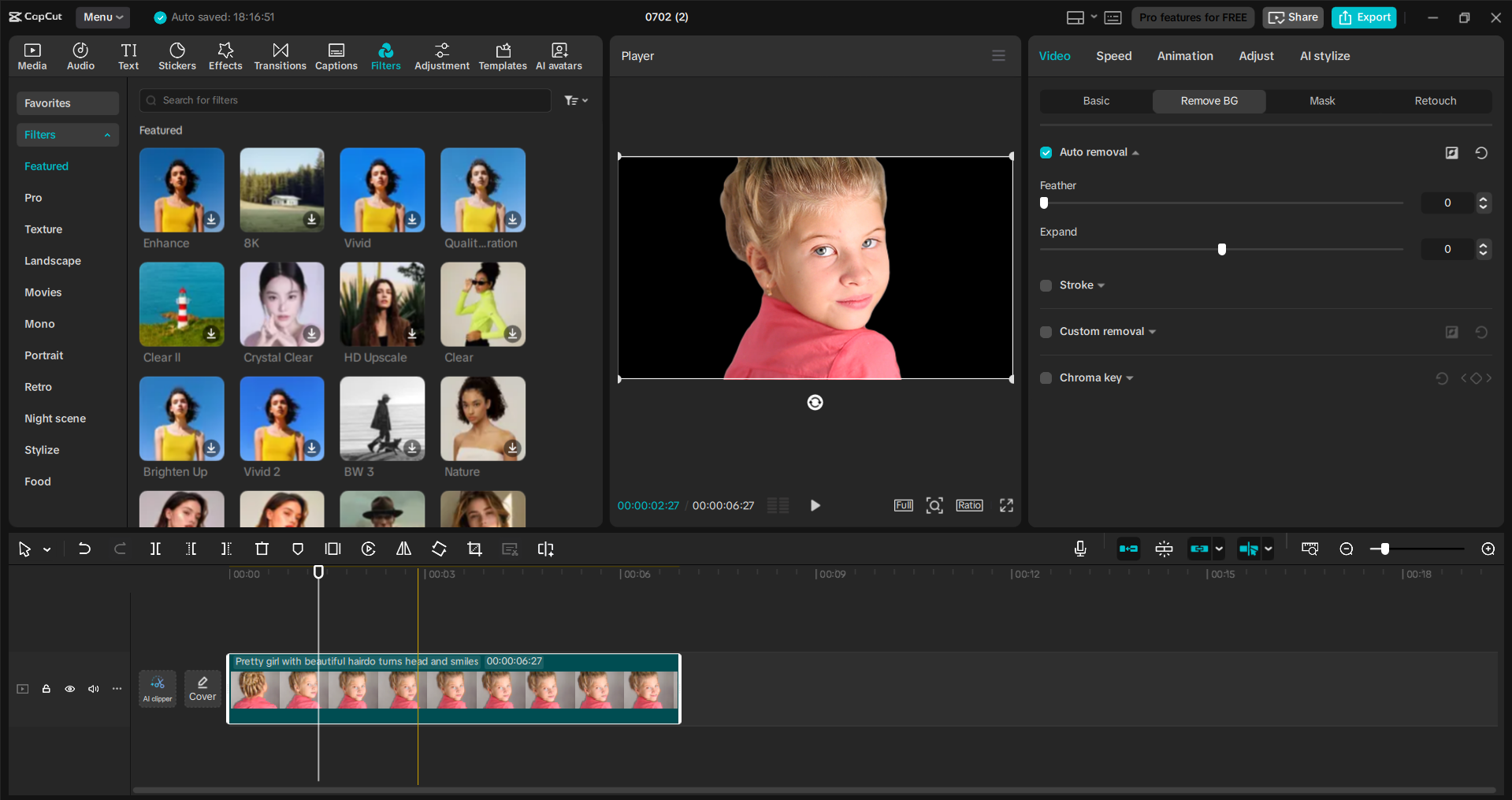The image size is (1512, 800).
Task: Enable Chroma key
Action: [1046, 378]
